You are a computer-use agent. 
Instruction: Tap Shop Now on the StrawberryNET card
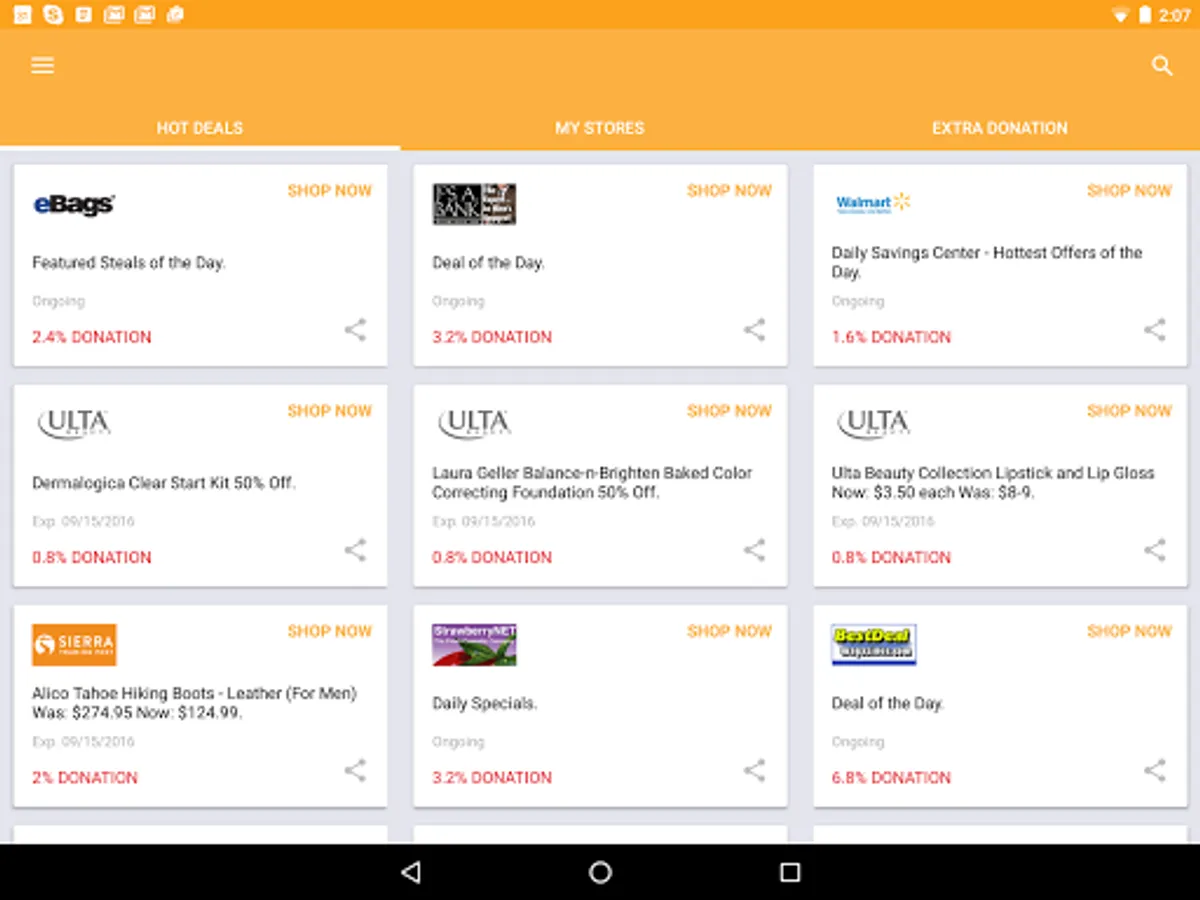tap(730, 631)
